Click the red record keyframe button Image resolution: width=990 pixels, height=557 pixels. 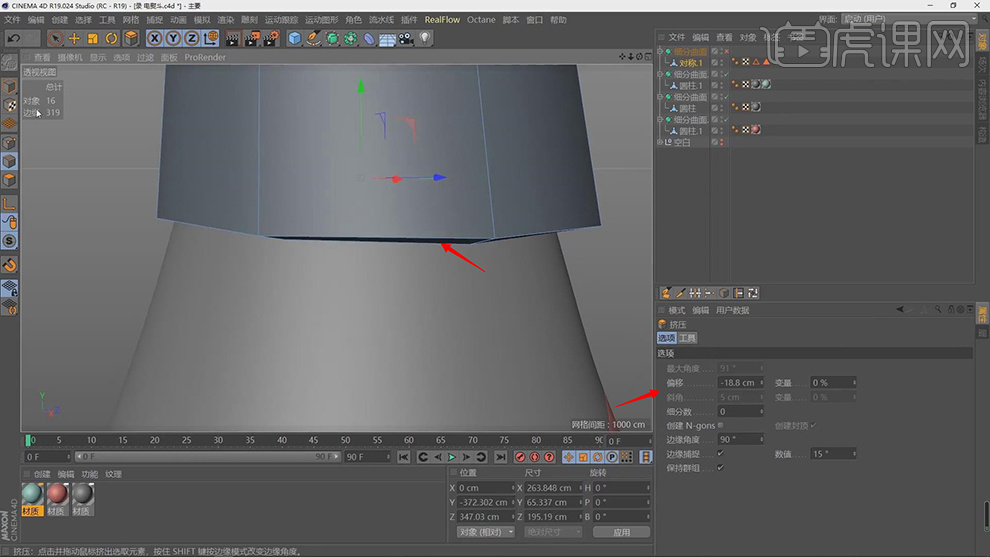(520, 457)
